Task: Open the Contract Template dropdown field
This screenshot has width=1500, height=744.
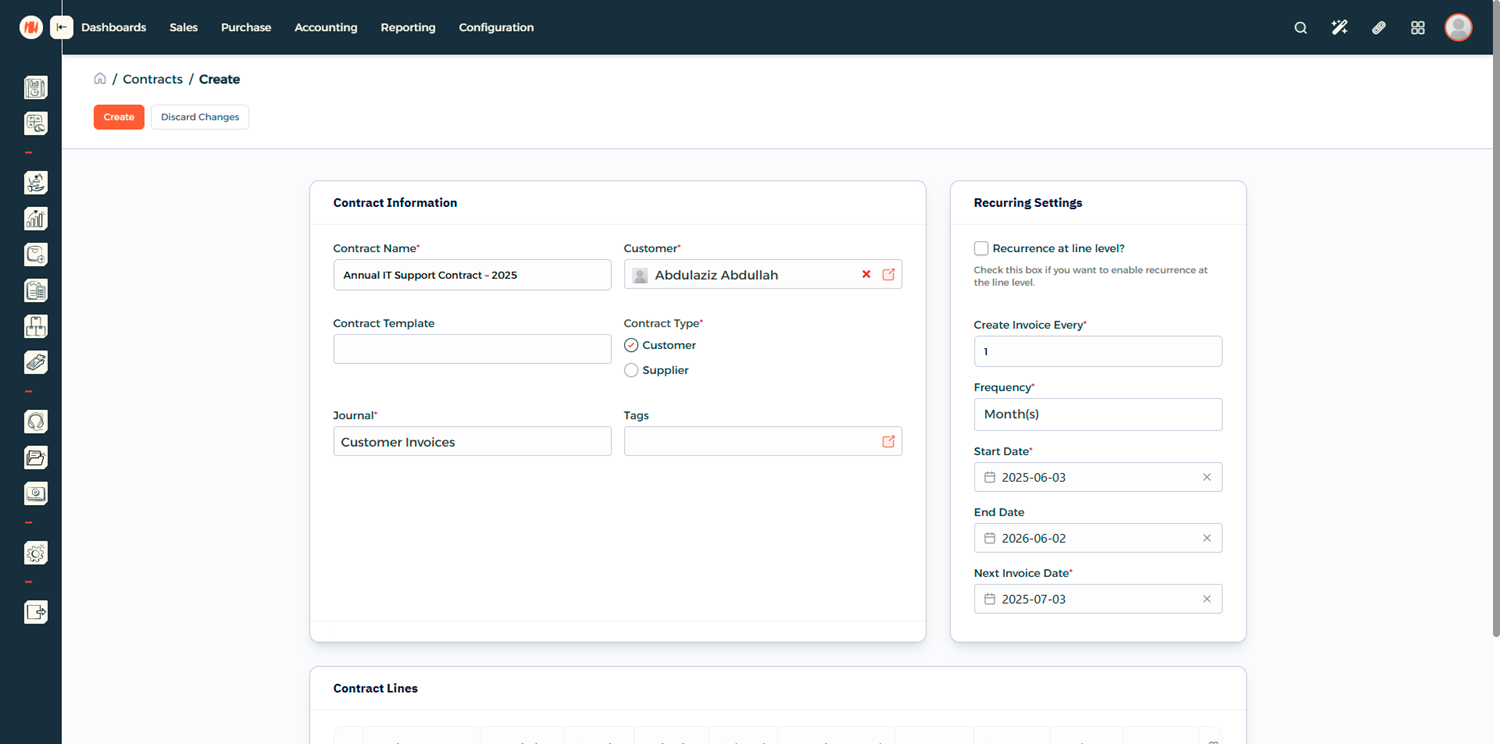Action: tap(472, 349)
